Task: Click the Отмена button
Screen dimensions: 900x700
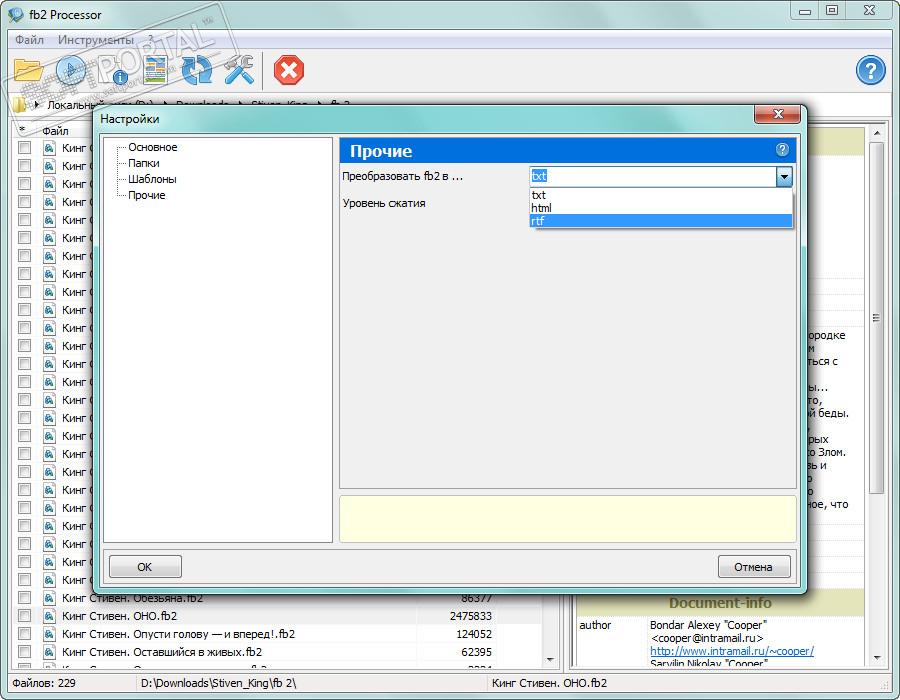Action: (x=754, y=567)
